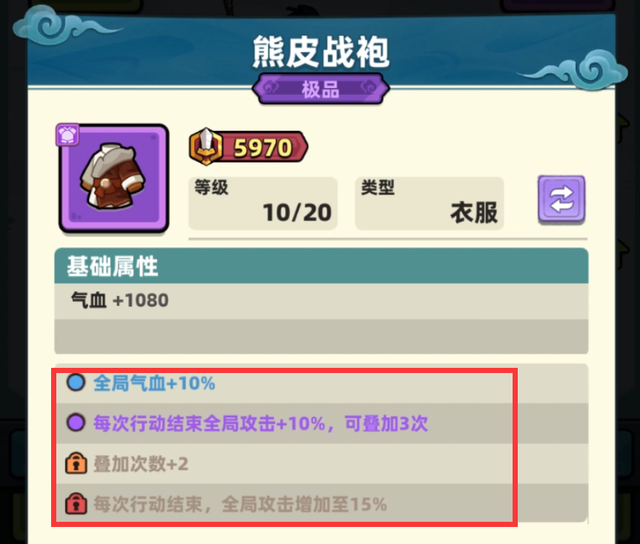Viewport: 640px width, 544px height.
Task: Select the 等级 10/20 level box
Action: (263, 203)
